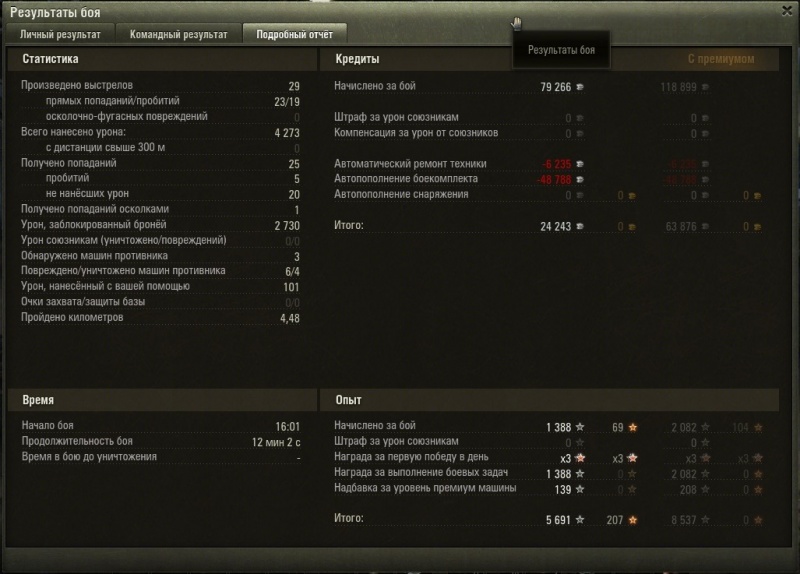
Task: Click the С премиумом column header
Action: pos(721,59)
